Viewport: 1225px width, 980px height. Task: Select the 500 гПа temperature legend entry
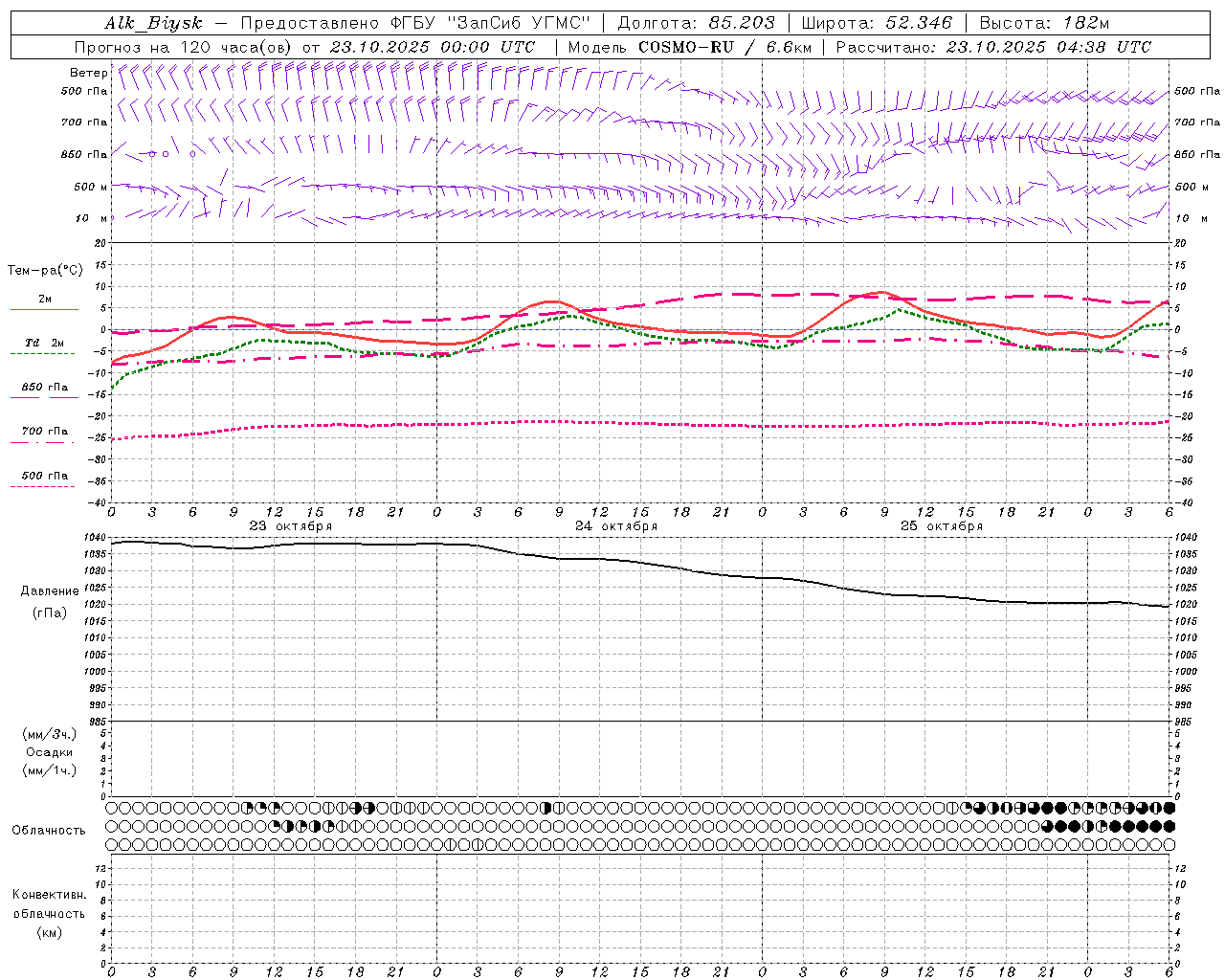coord(45,476)
